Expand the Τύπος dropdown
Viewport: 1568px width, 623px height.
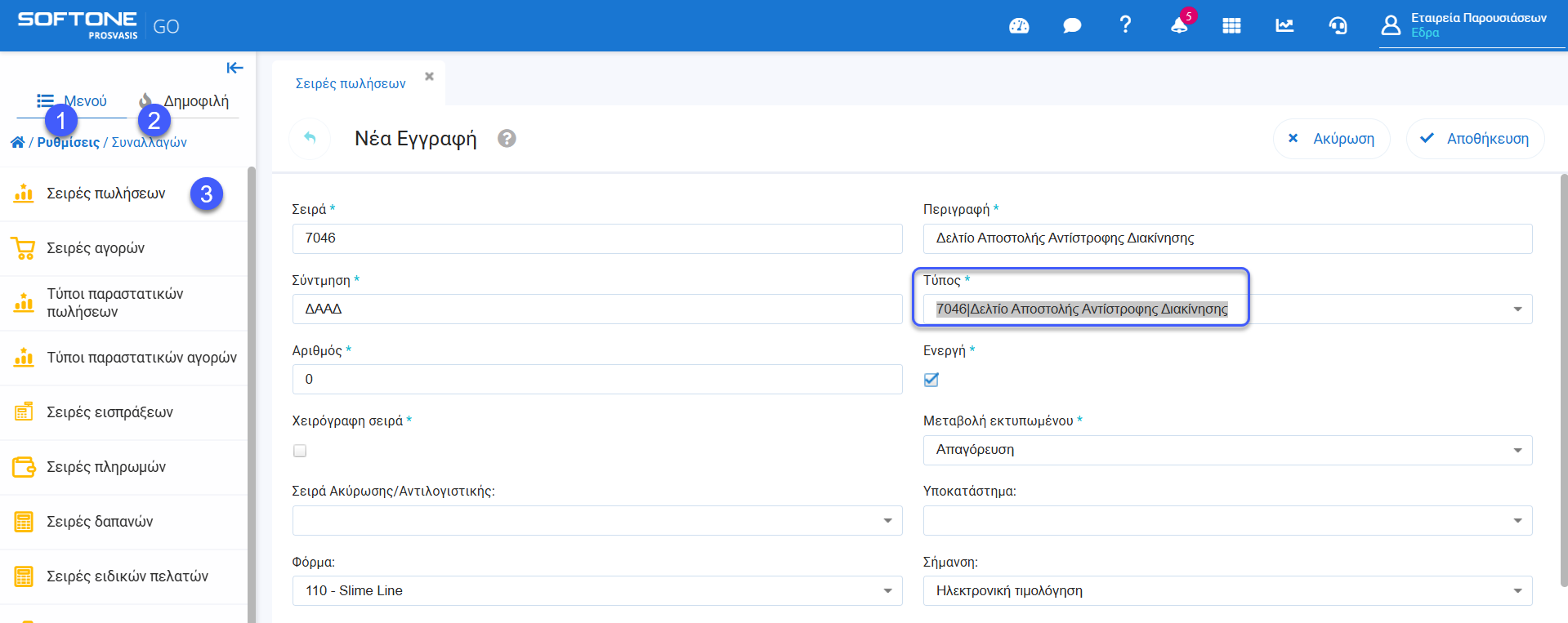(1517, 309)
